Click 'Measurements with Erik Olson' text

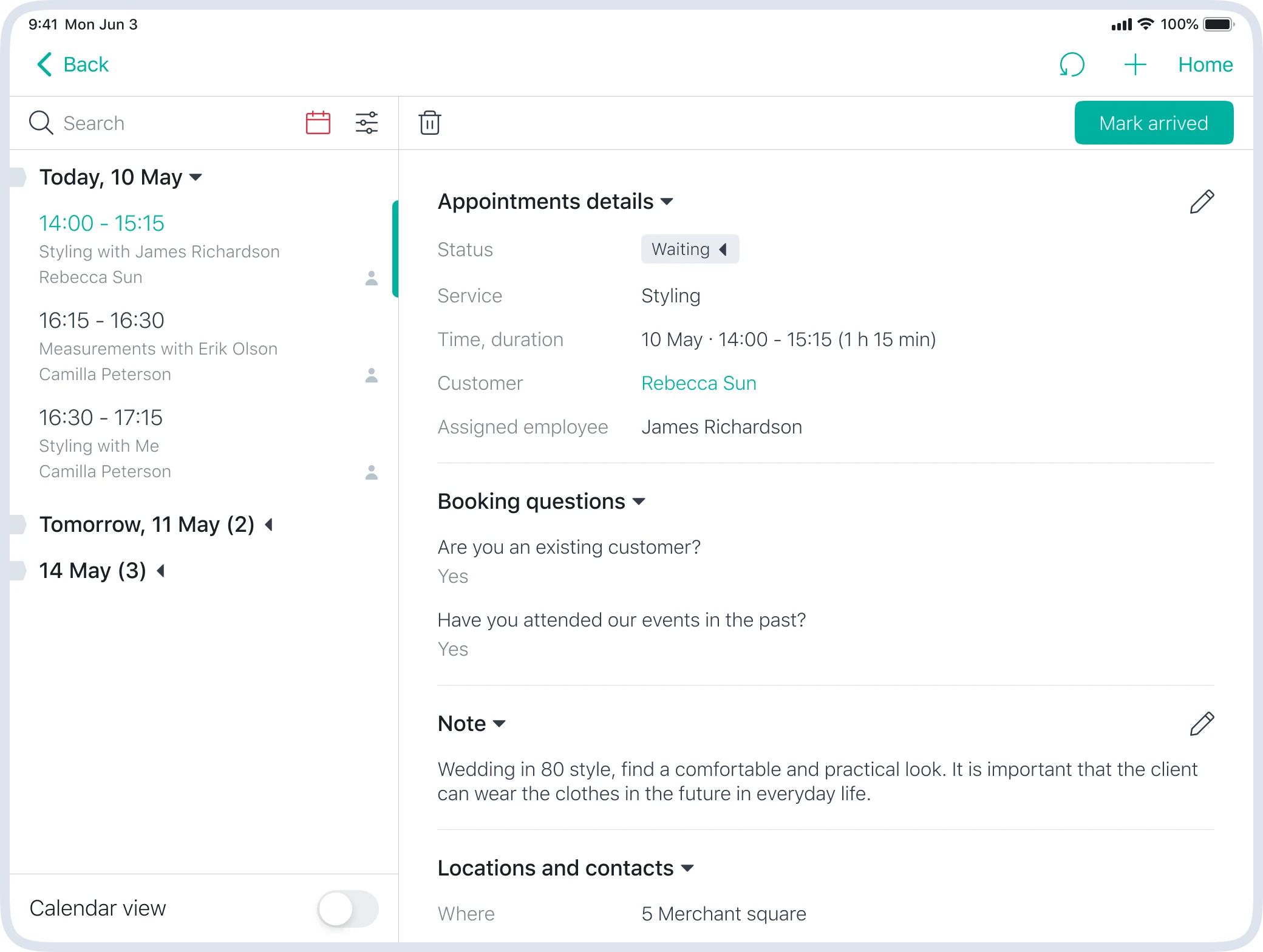click(x=158, y=348)
